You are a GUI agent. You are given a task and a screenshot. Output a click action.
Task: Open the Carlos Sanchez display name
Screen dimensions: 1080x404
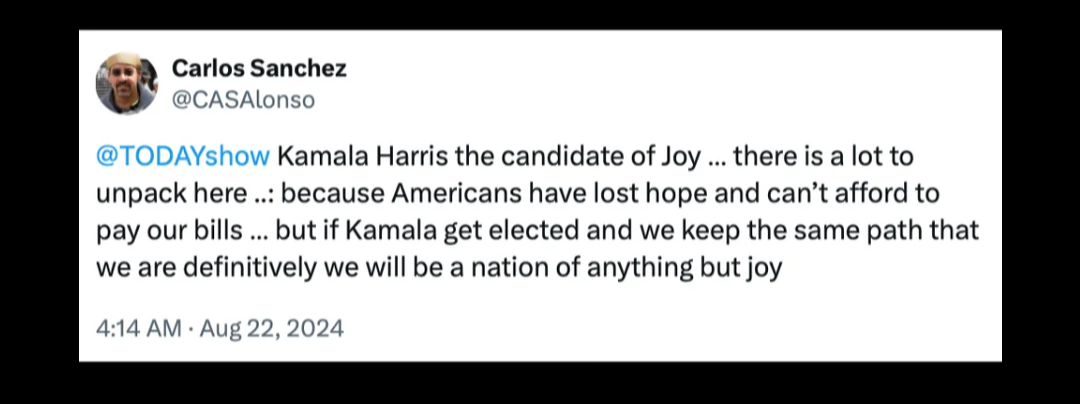click(x=259, y=68)
